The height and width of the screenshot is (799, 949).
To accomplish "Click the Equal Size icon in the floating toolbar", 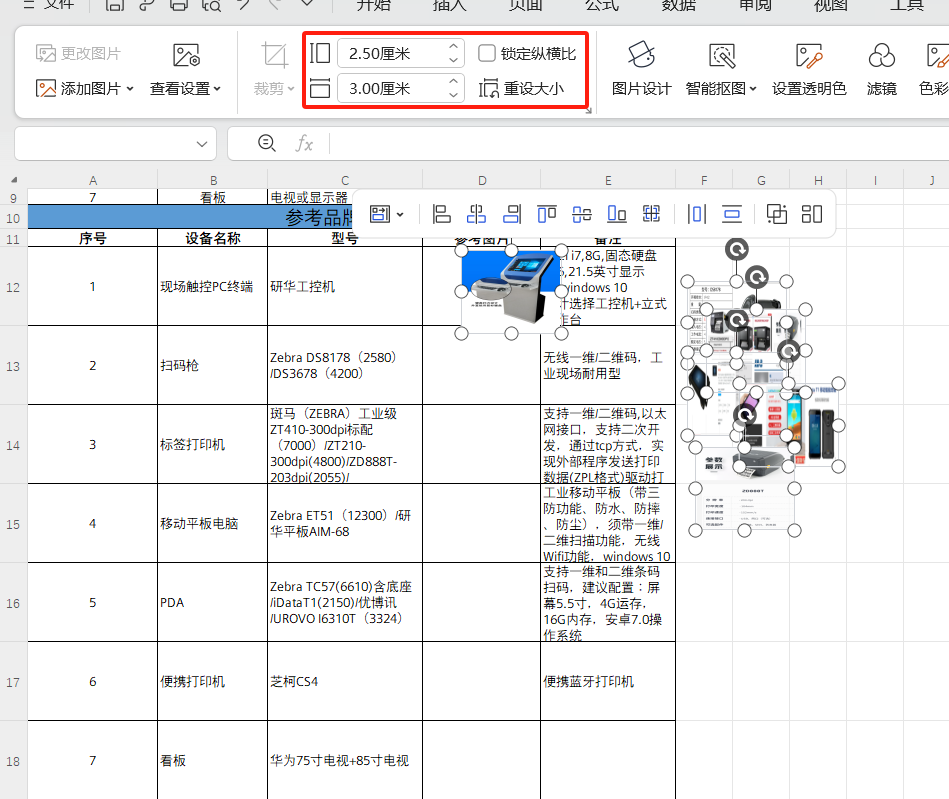I will pos(812,214).
